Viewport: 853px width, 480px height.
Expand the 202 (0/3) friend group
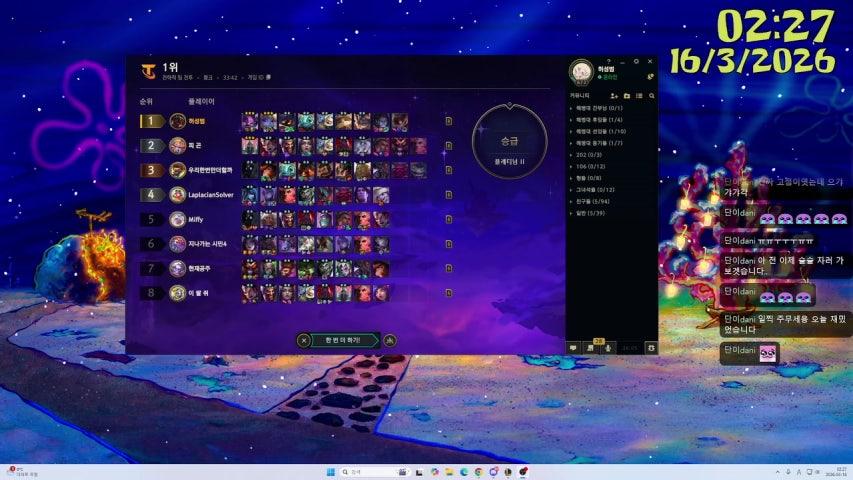(590, 155)
